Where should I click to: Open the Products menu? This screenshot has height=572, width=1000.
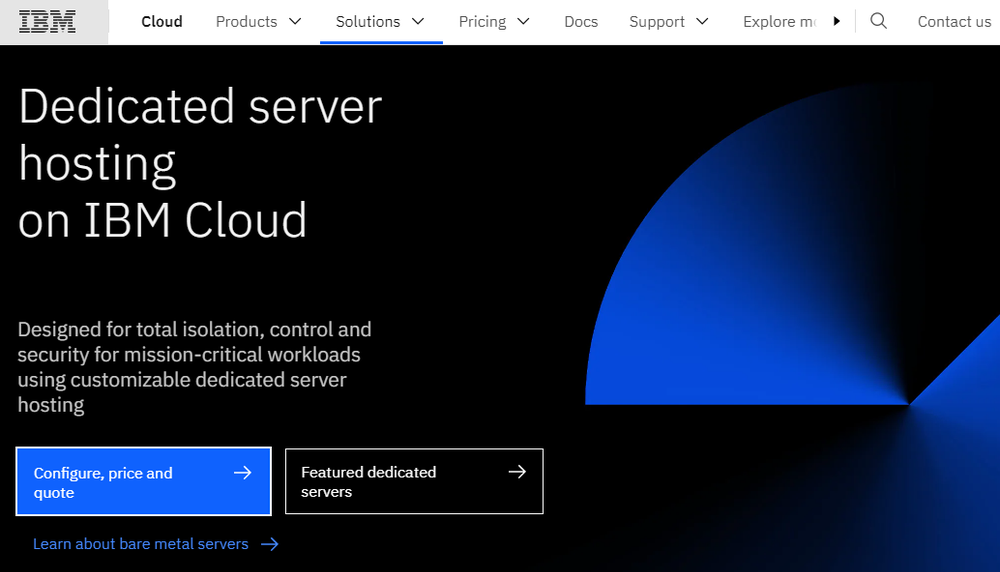[x=258, y=22]
